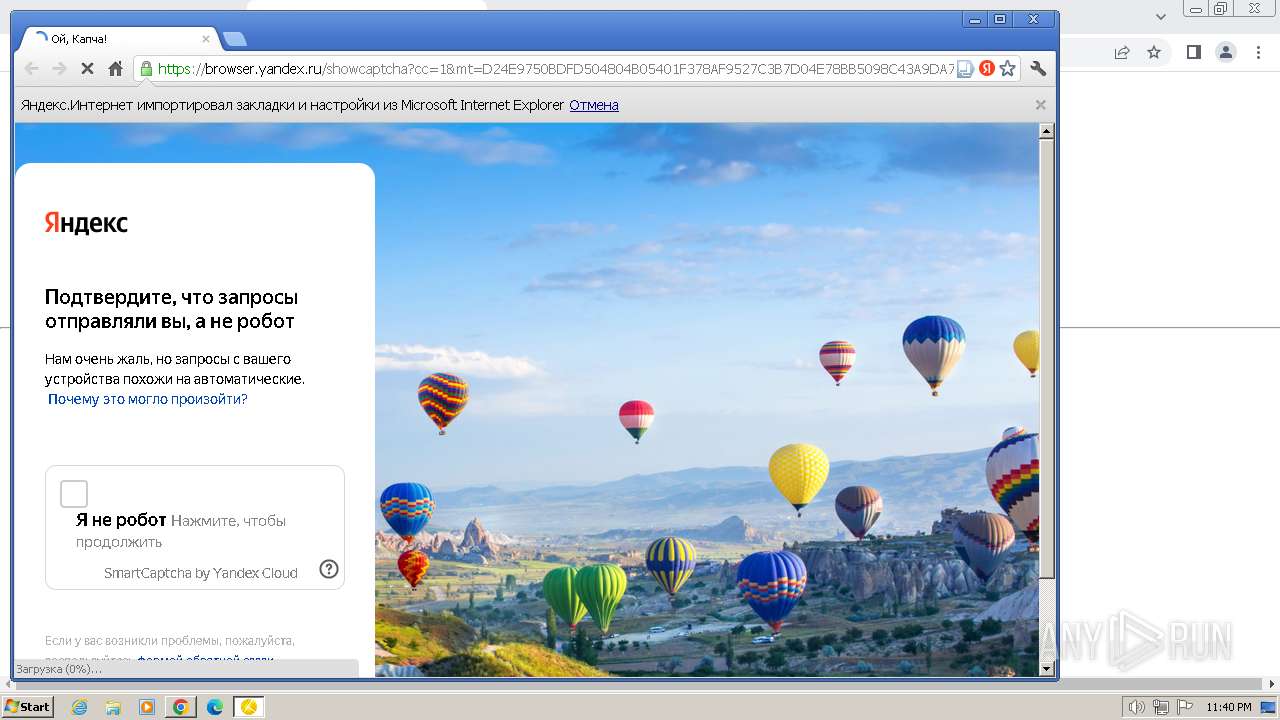Image resolution: width=1280 pixels, height=720 pixels.
Task: Open Chrome three-dot menu in background window
Action: [x=1258, y=52]
